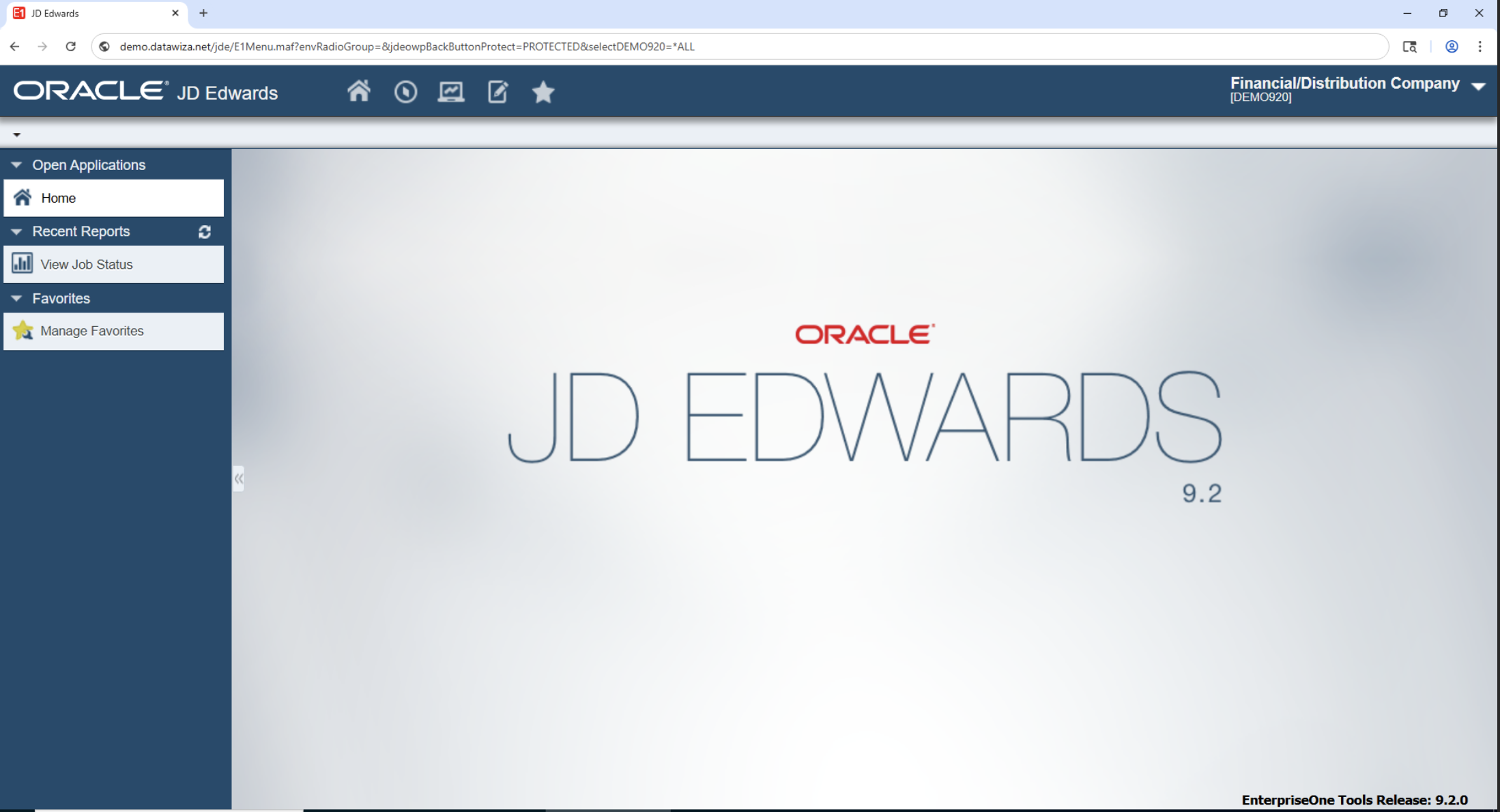Click the Oracle JD Edwards header logo

point(146,91)
